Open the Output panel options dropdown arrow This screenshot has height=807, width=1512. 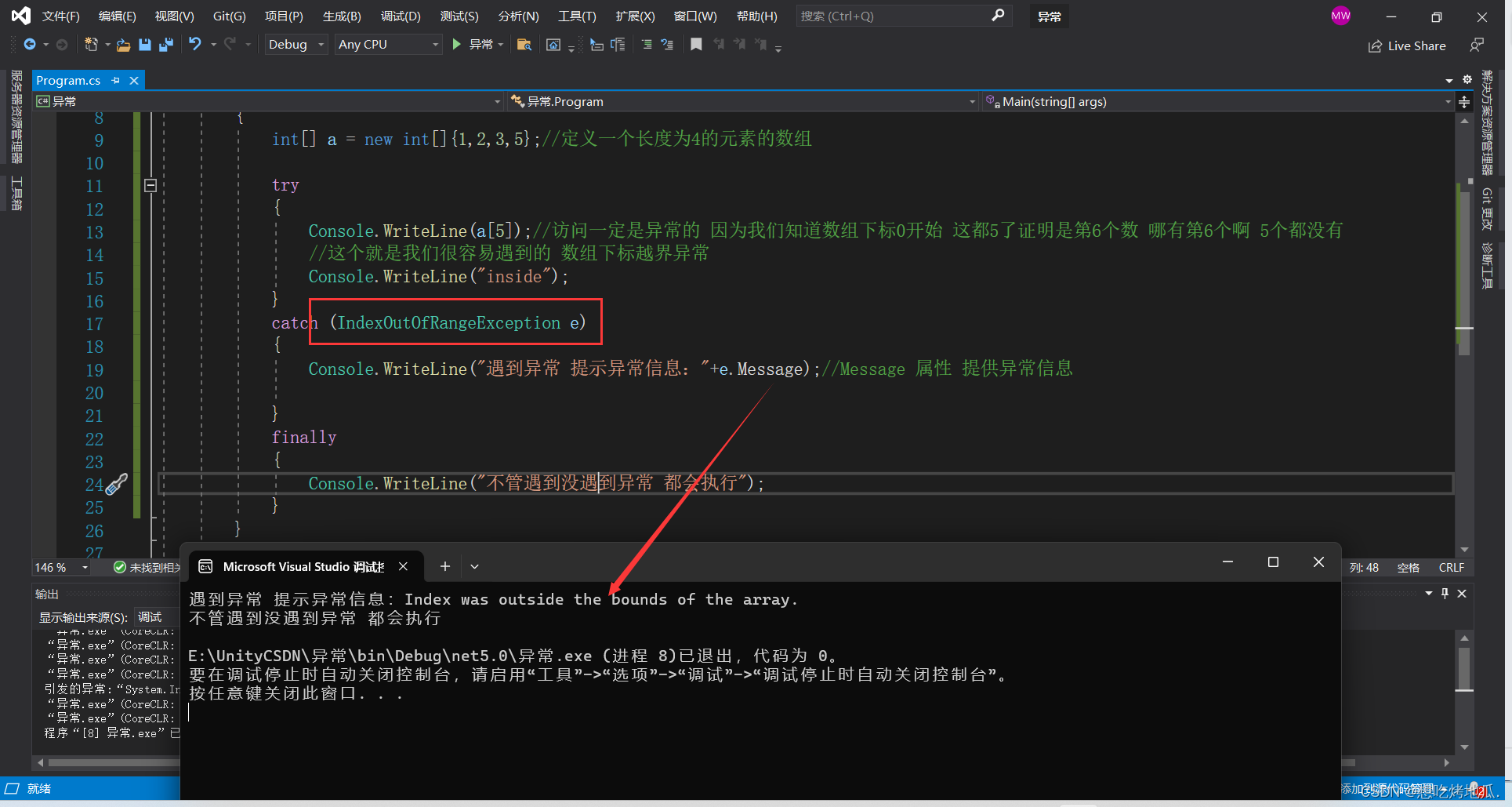click(x=1429, y=594)
